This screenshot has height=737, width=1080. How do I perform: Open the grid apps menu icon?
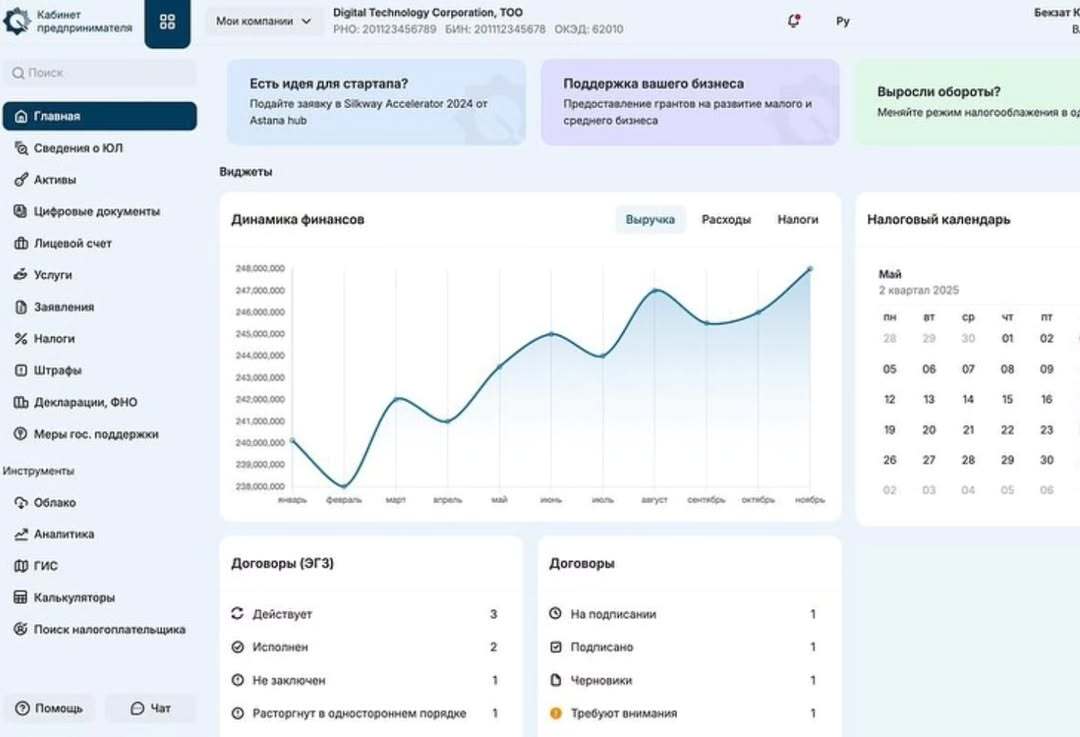[167, 22]
